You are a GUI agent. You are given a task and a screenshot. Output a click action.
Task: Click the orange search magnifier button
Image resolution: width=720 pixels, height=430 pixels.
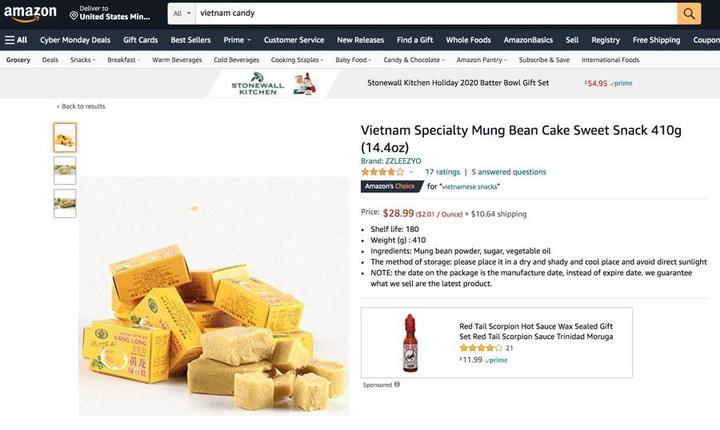689,13
